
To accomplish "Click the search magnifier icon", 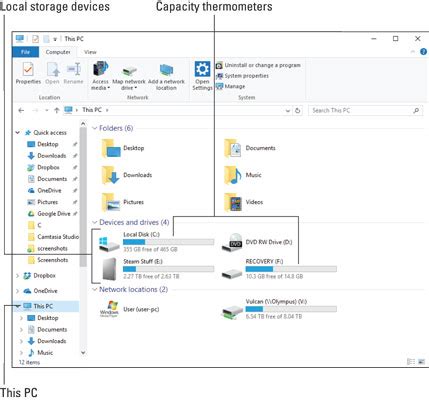I will click(416, 110).
